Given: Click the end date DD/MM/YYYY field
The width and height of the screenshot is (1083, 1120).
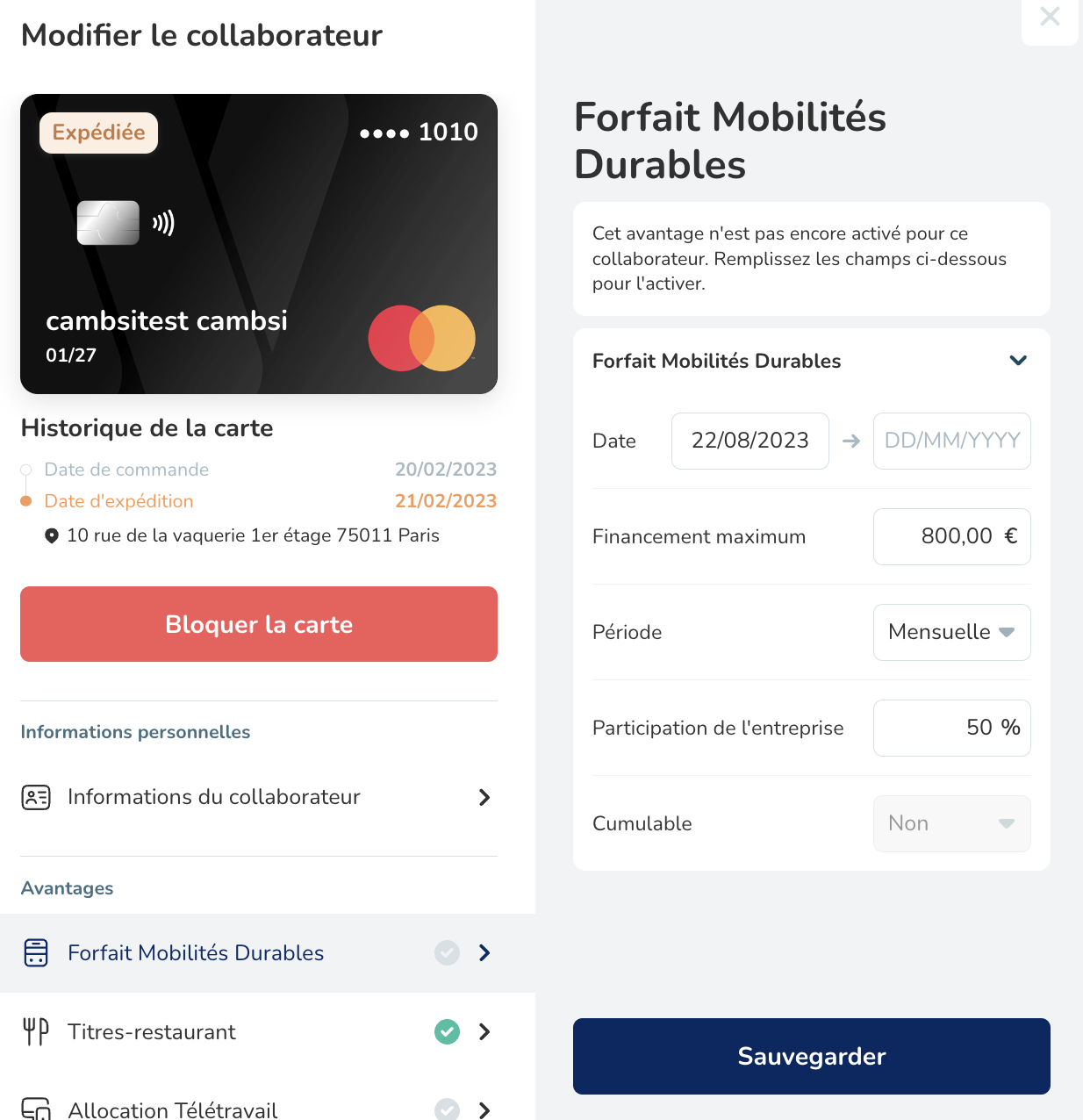Looking at the screenshot, I should (951, 441).
